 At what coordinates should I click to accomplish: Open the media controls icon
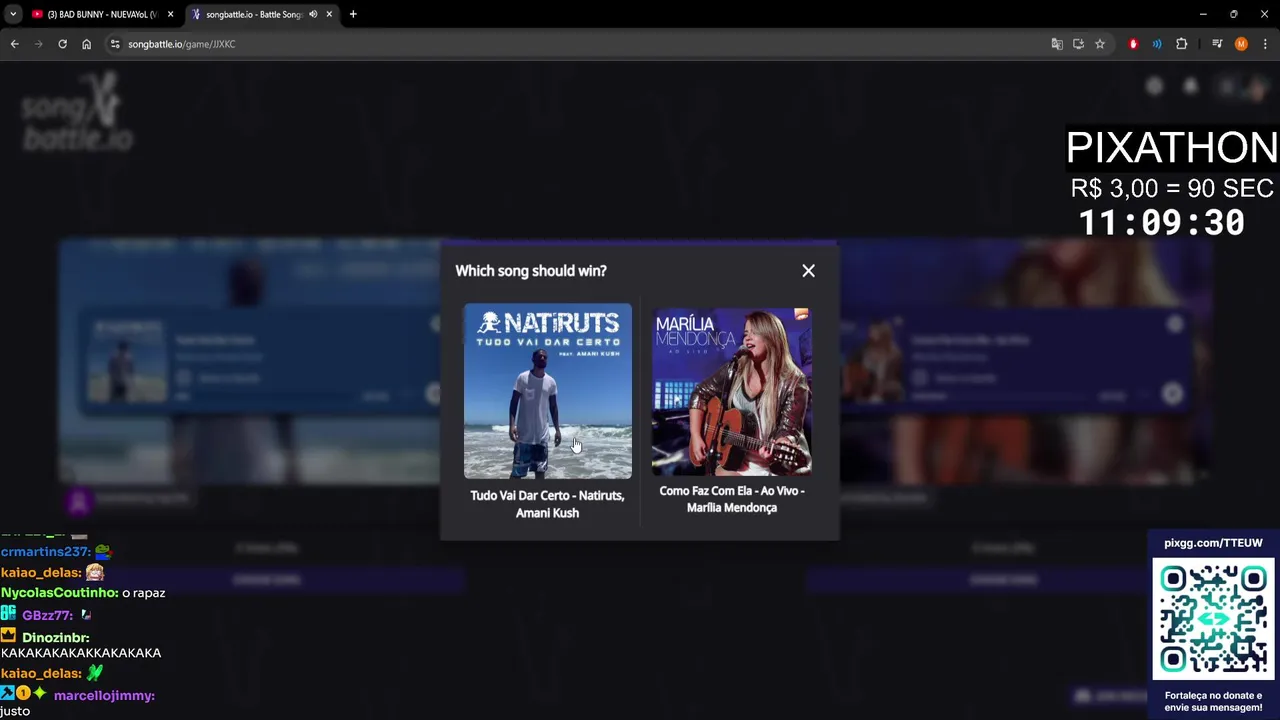1217,44
